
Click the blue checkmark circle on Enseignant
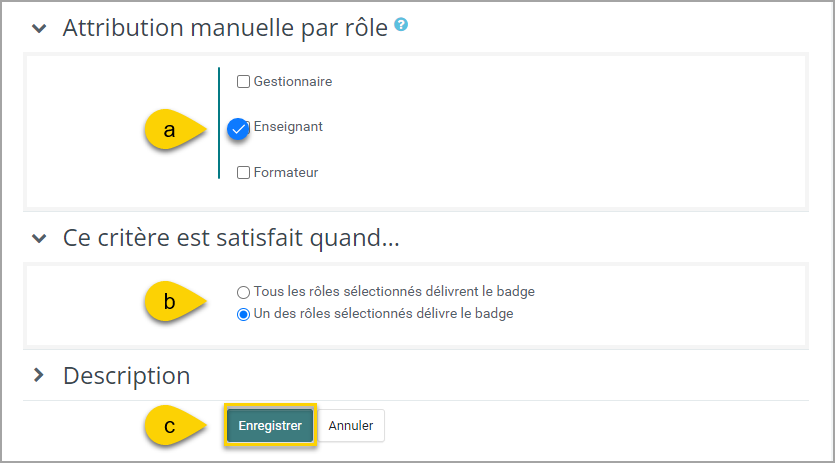pyautogui.click(x=238, y=129)
